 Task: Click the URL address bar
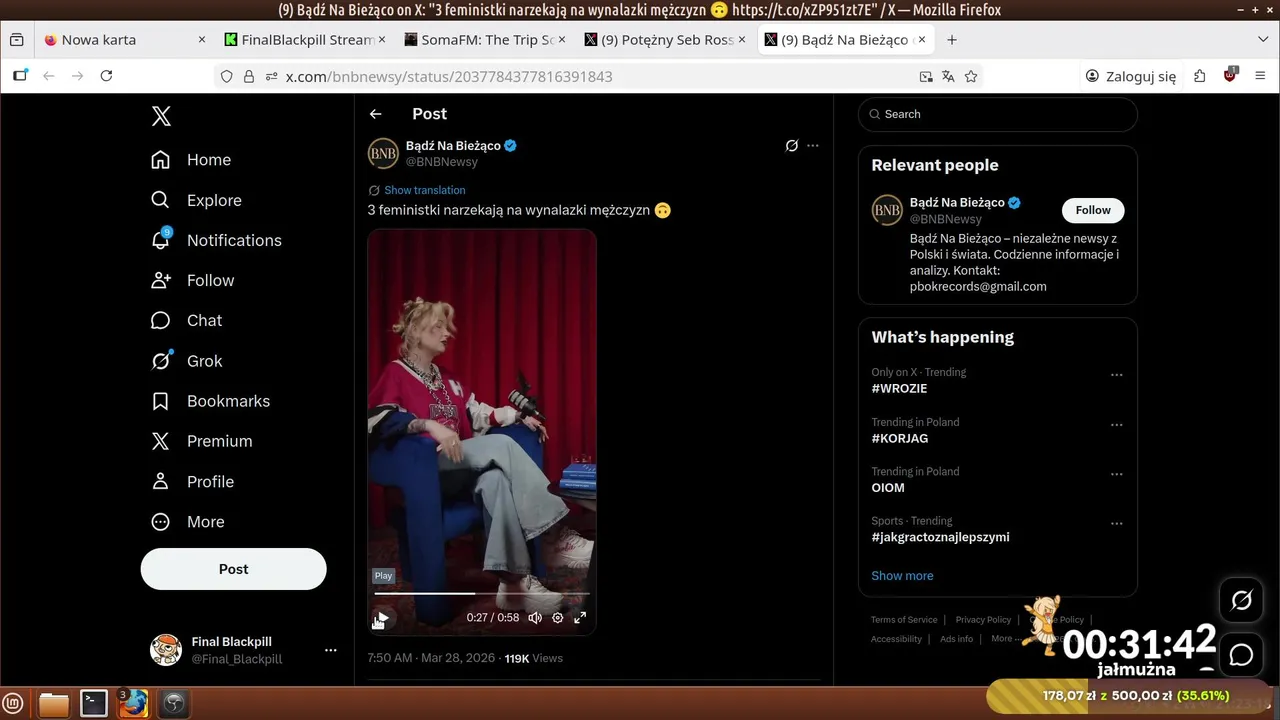[x=598, y=76]
